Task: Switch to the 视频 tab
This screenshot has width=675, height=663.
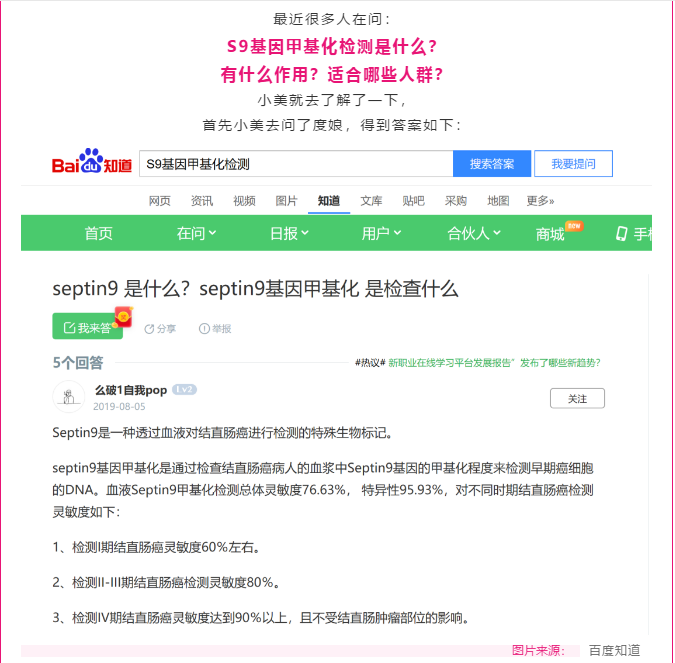Action: (244, 201)
